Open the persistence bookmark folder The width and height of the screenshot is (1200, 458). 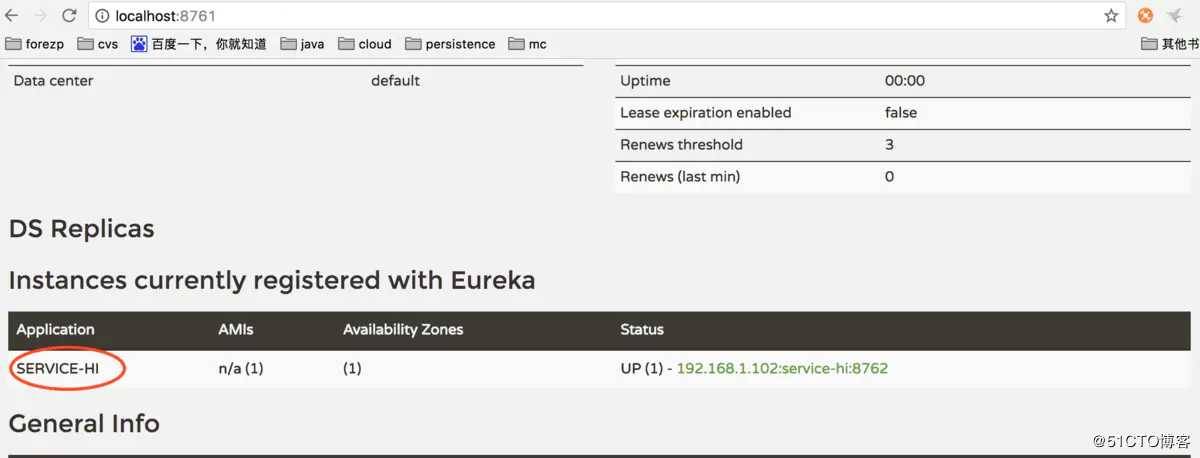(x=449, y=44)
